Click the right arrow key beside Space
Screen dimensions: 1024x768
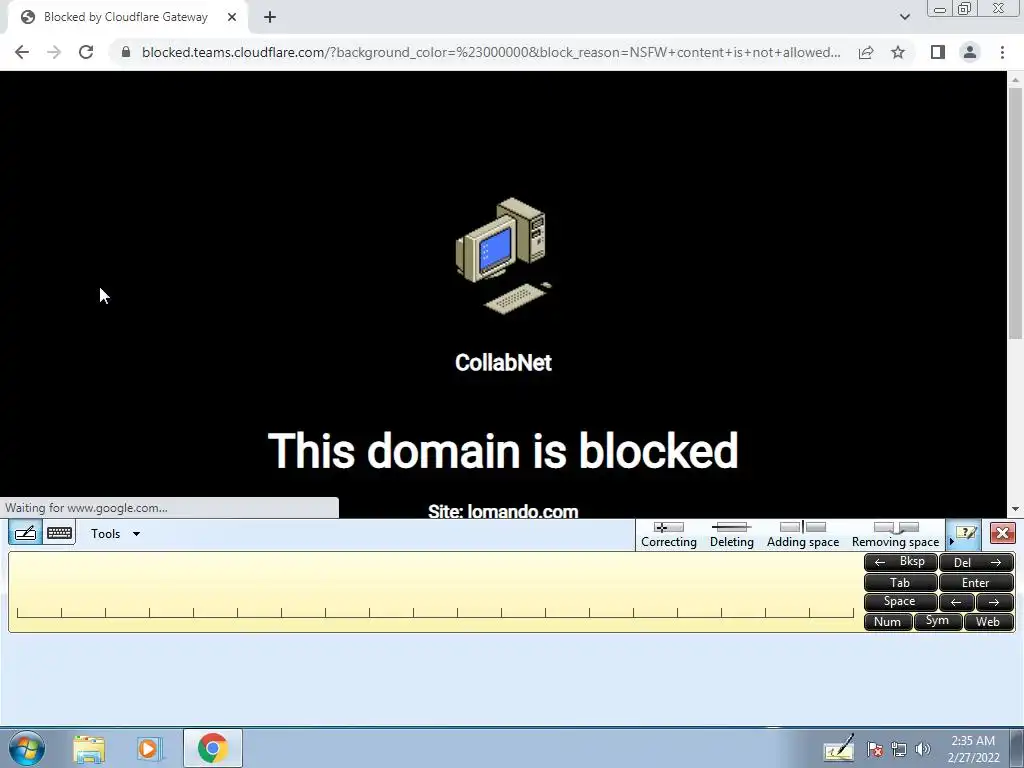coord(995,602)
